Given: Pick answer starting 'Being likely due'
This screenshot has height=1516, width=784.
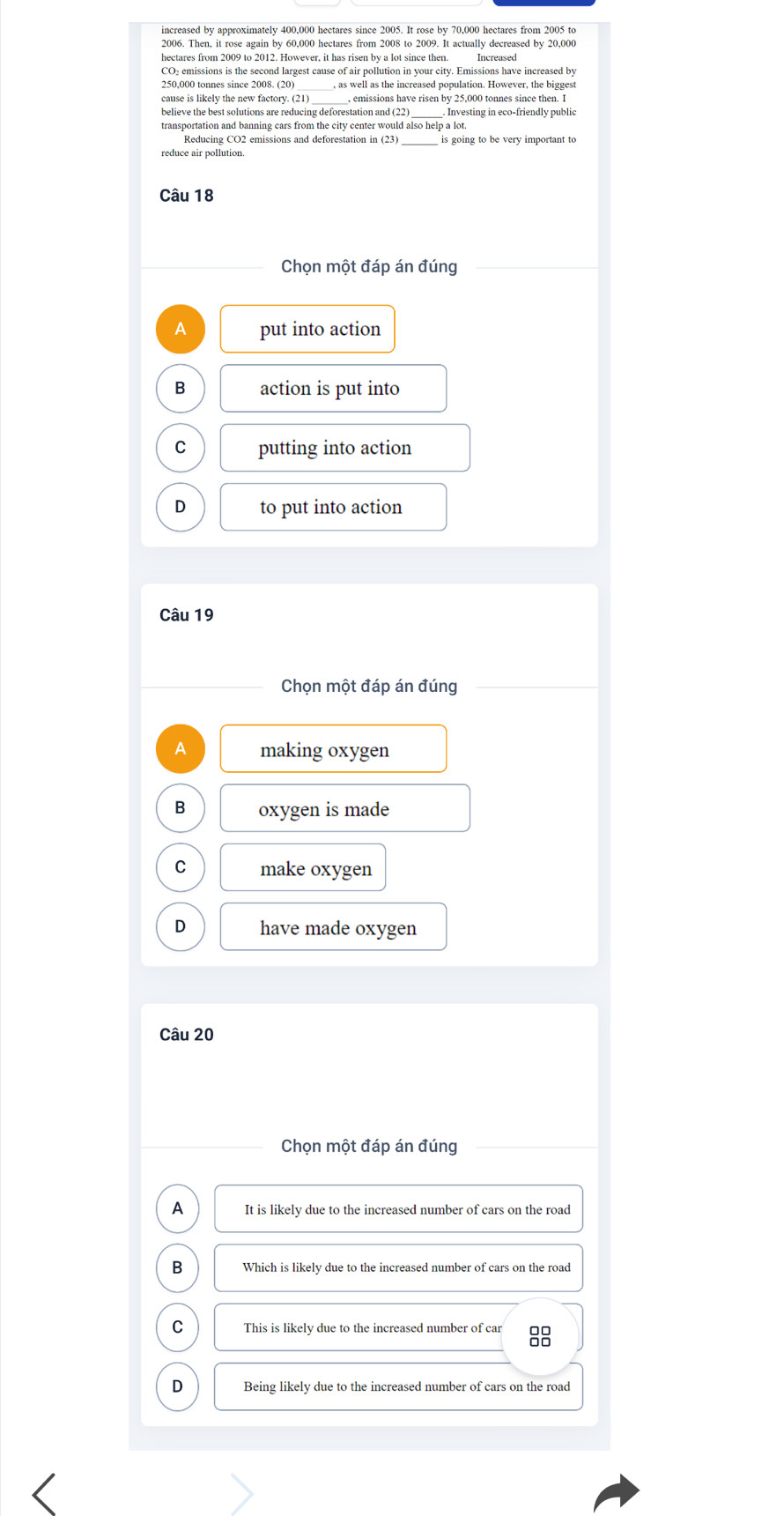Looking at the screenshot, I should 398,1386.
